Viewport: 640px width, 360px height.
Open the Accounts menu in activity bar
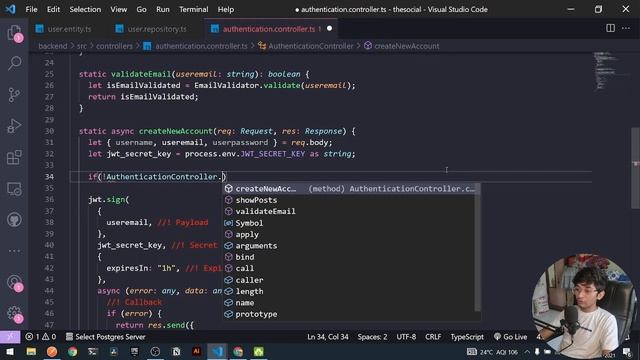(x=14, y=283)
